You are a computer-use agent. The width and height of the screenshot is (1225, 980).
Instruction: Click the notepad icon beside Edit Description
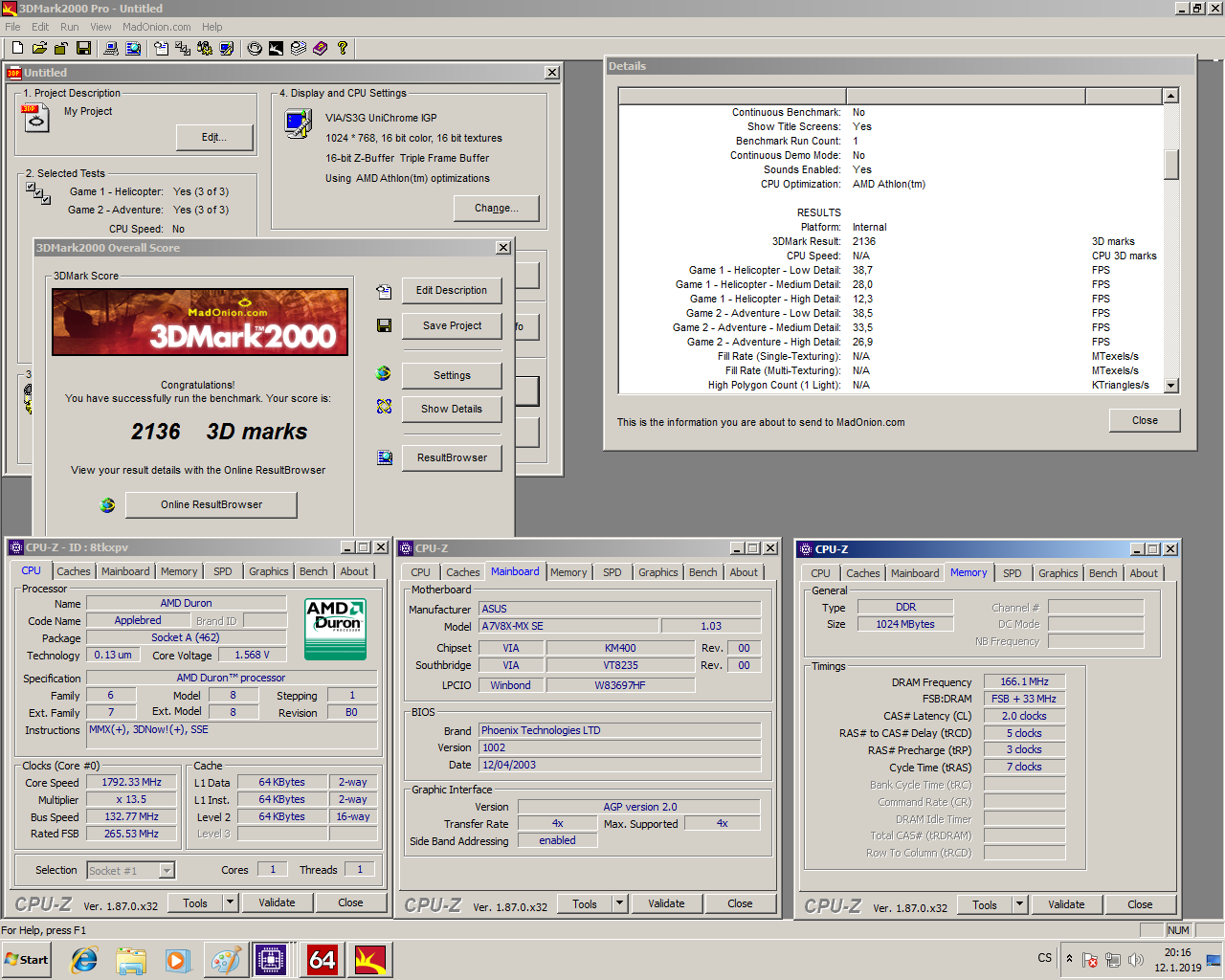384,291
